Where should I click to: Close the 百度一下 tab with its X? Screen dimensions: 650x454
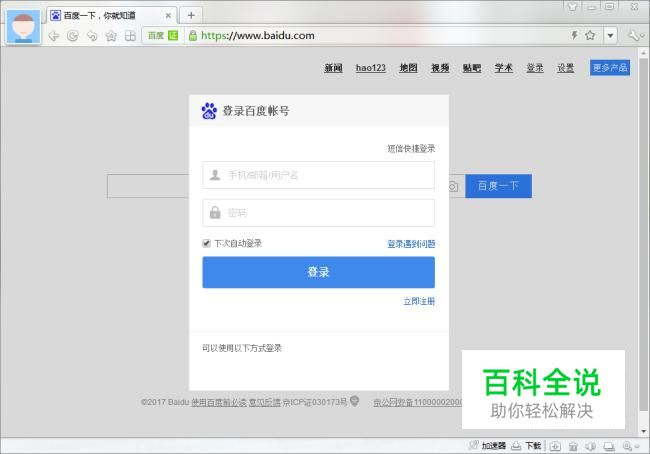click(168, 15)
